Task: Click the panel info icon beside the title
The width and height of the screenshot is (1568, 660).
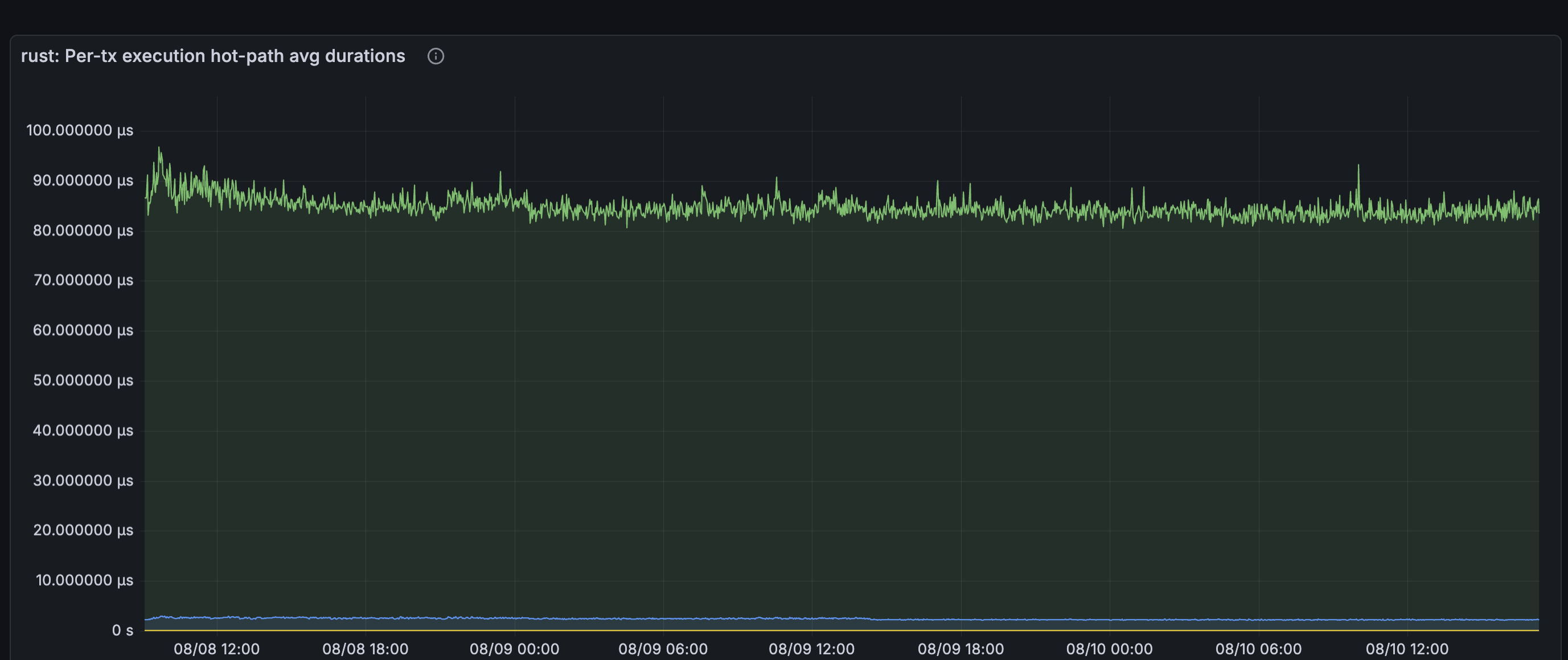Action: point(436,56)
